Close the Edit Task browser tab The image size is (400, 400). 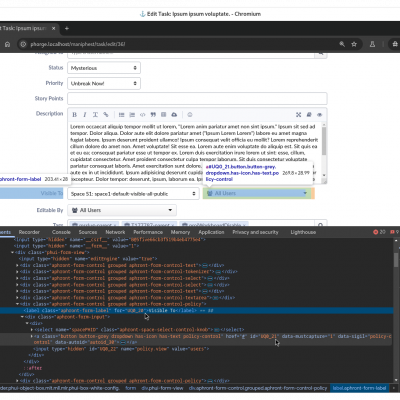[53, 28]
